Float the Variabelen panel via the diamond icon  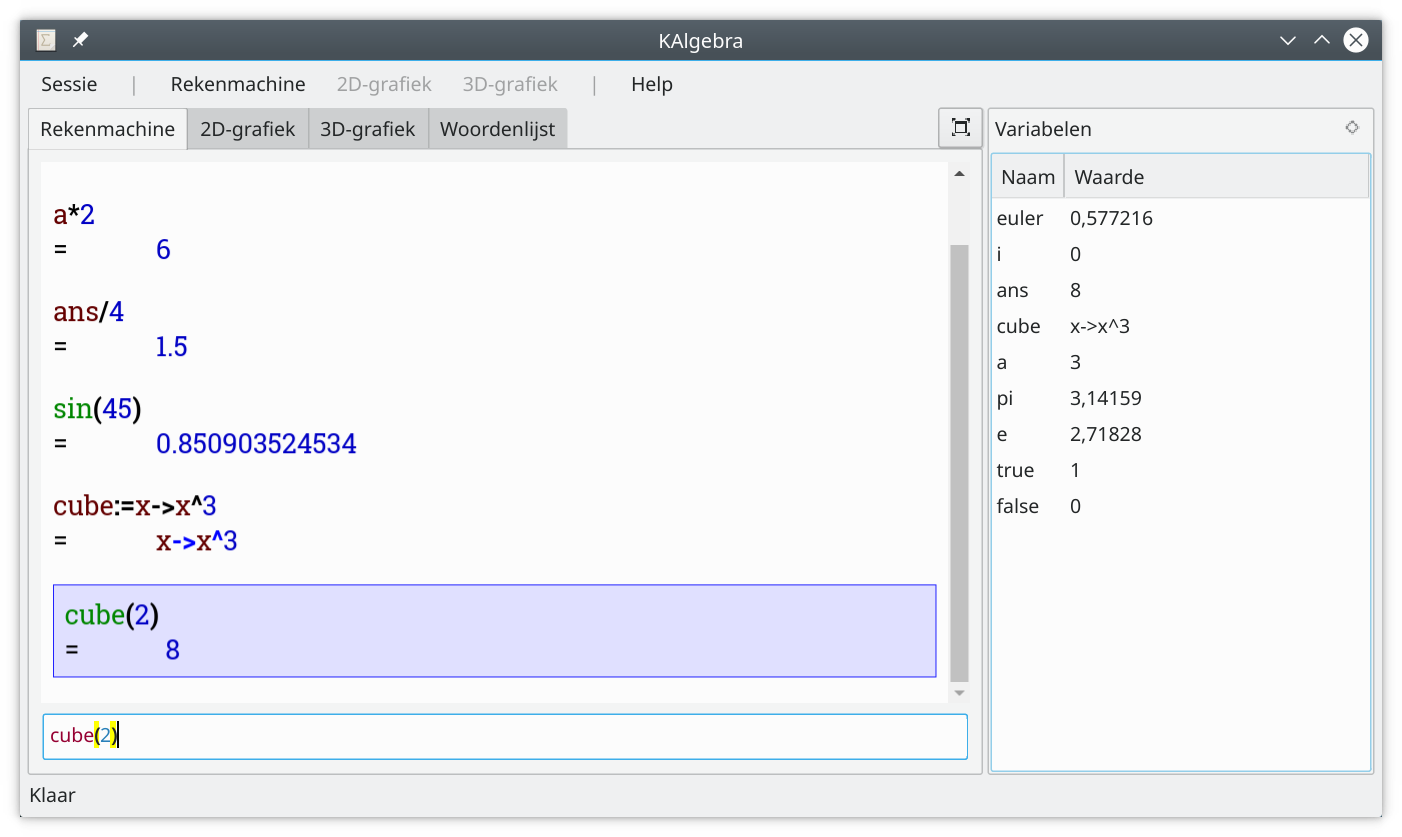(x=1352, y=127)
